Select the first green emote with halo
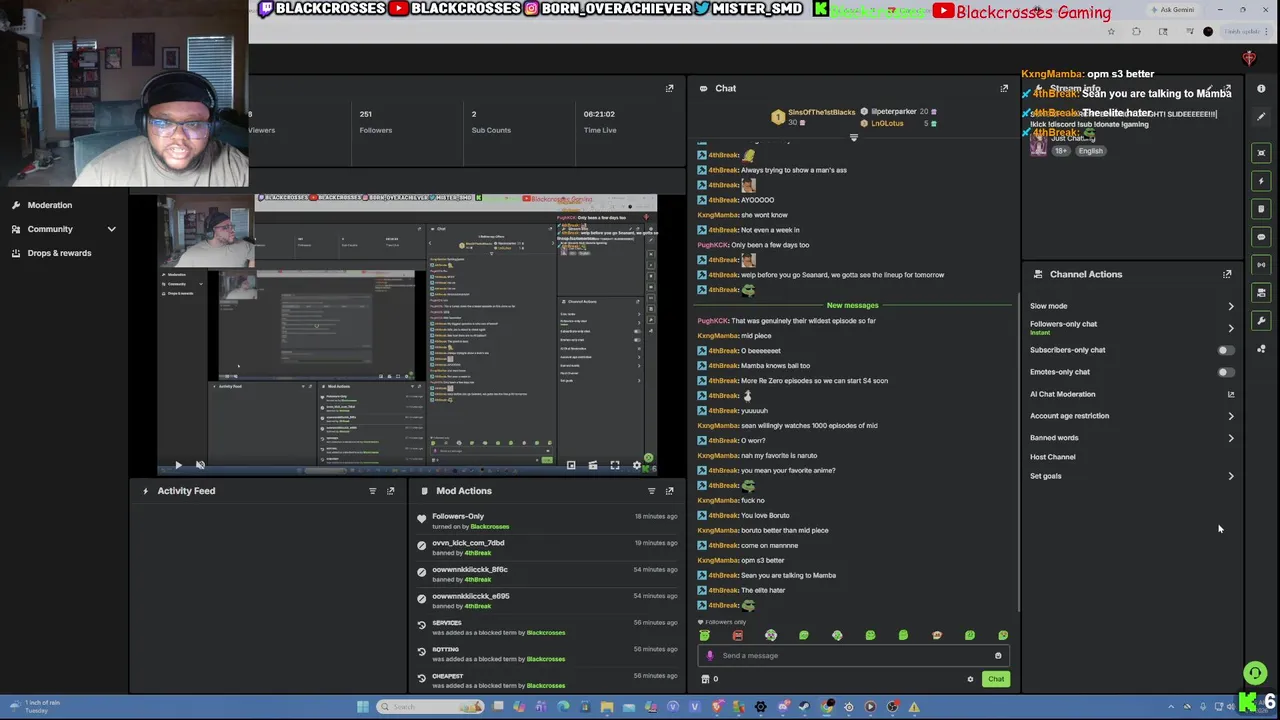The height and width of the screenshot is (720, 1280). pos(705,635)
